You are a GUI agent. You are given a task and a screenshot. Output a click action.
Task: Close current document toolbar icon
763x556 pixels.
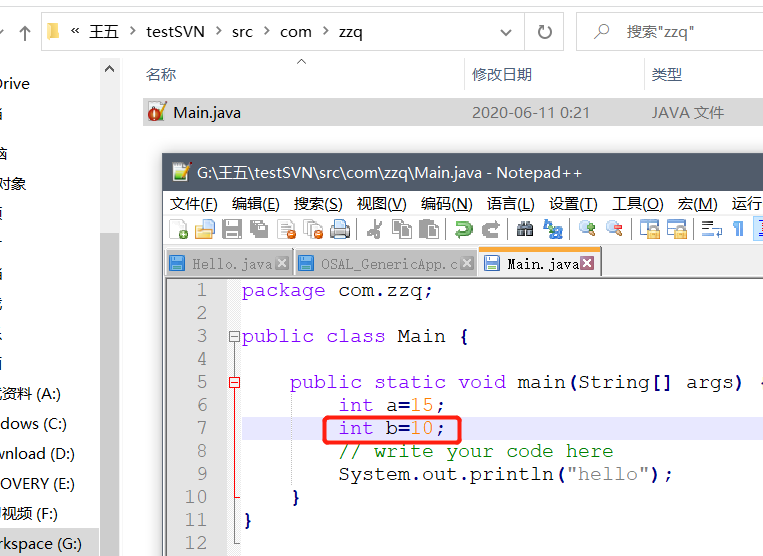(286, 229)
